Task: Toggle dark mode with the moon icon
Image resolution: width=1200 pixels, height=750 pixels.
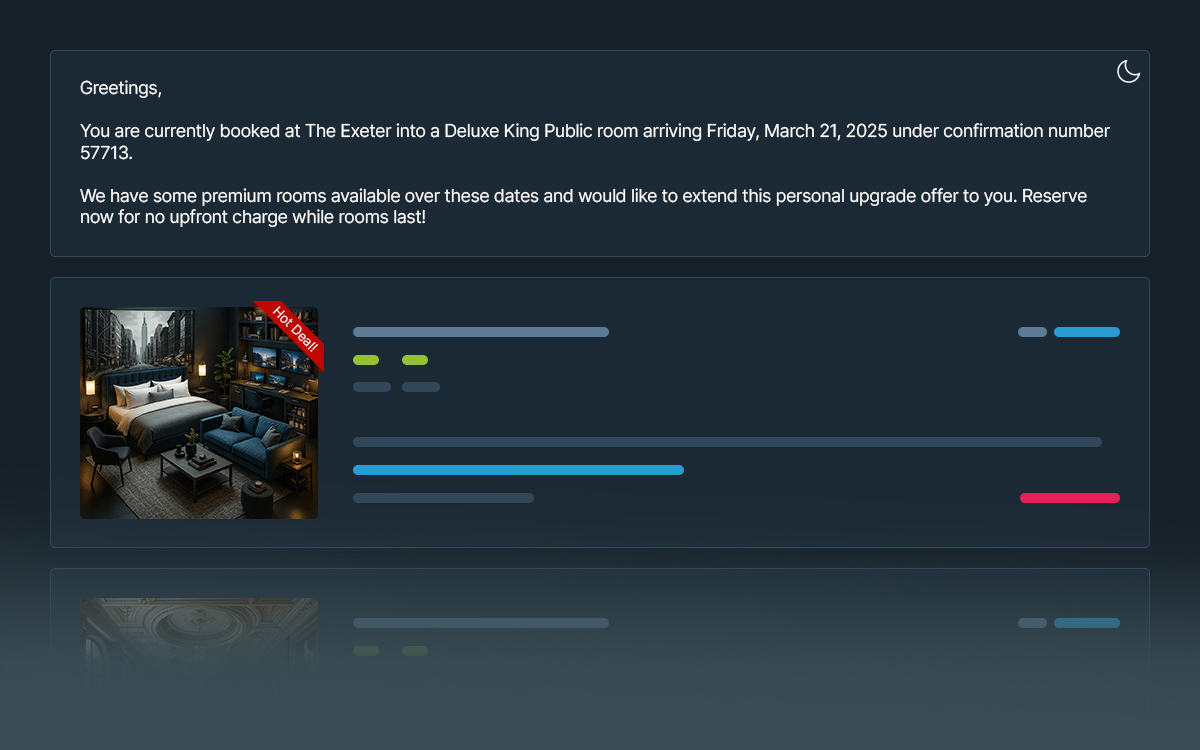Action: click(1128, 71)
